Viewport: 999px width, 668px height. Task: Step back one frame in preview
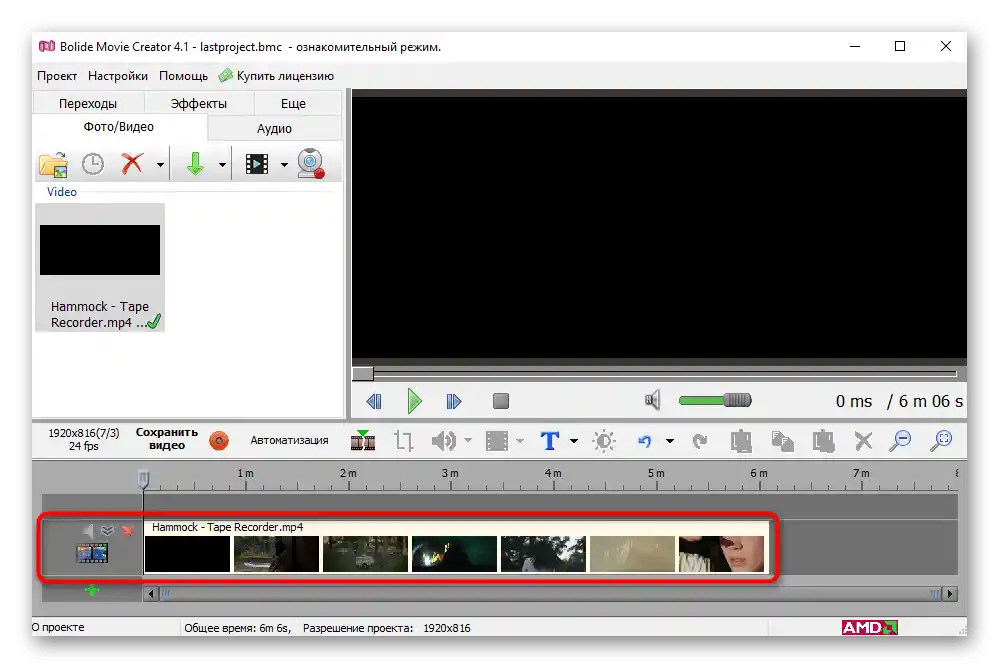click(374, 402)
